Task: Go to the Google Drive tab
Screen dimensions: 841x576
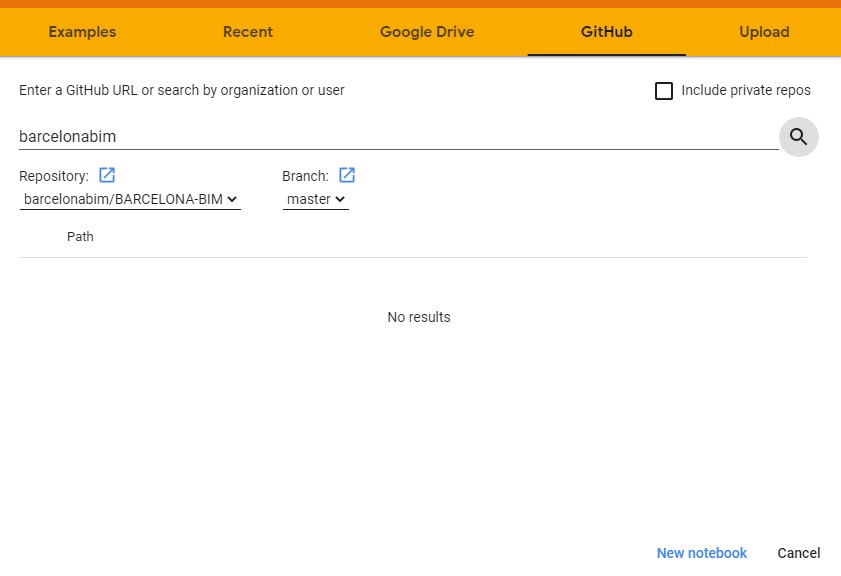Action: tap(427, 32)
